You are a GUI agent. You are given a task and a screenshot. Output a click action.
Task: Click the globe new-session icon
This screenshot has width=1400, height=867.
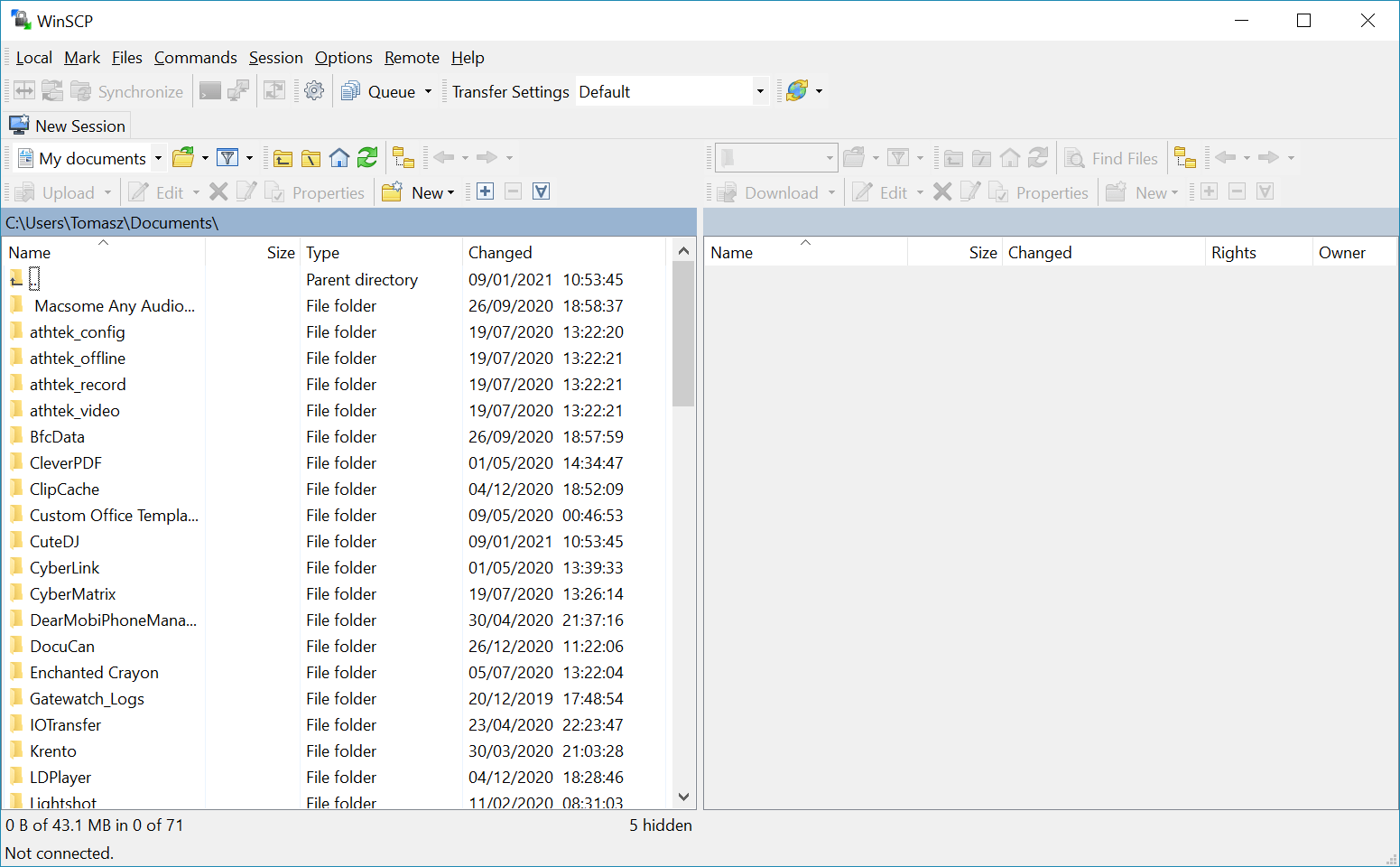[x=797, y=91]
